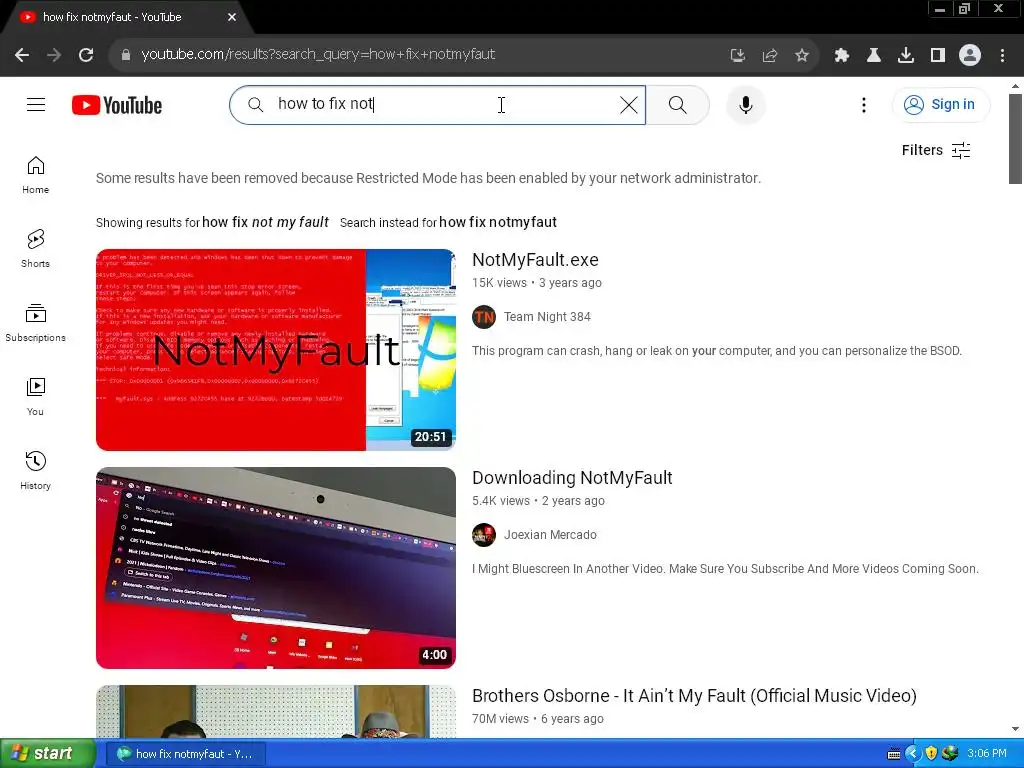Screen dimensions: 1024x768
Task: Open You in the sidebar
Action: pos(35,396)
